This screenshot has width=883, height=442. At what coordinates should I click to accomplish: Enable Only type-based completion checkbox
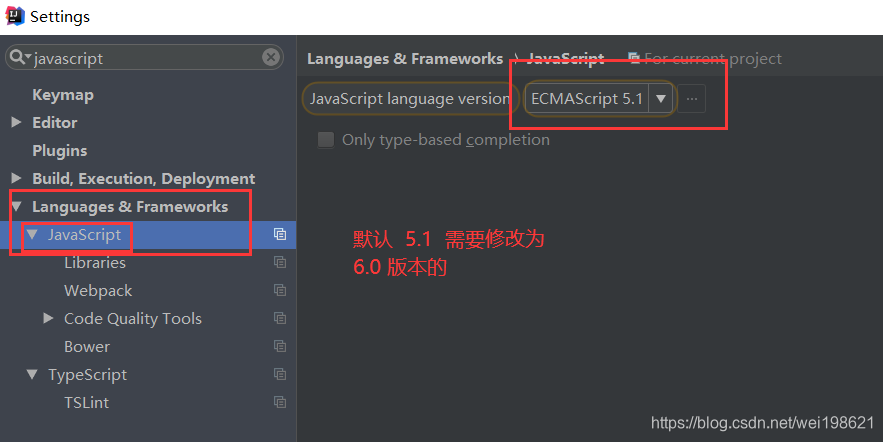[x=325, y=140]
